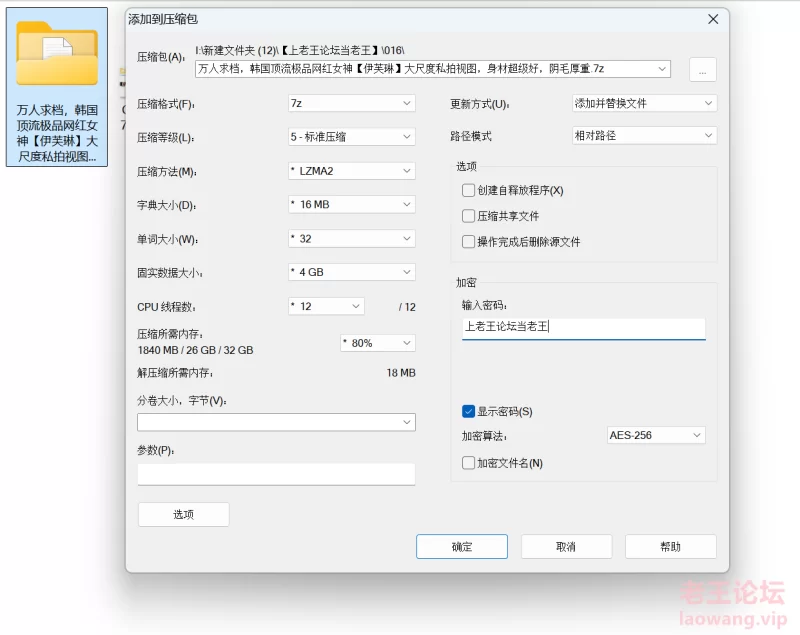Open the LZMA2 compression method dropdown

click(352, 171)
